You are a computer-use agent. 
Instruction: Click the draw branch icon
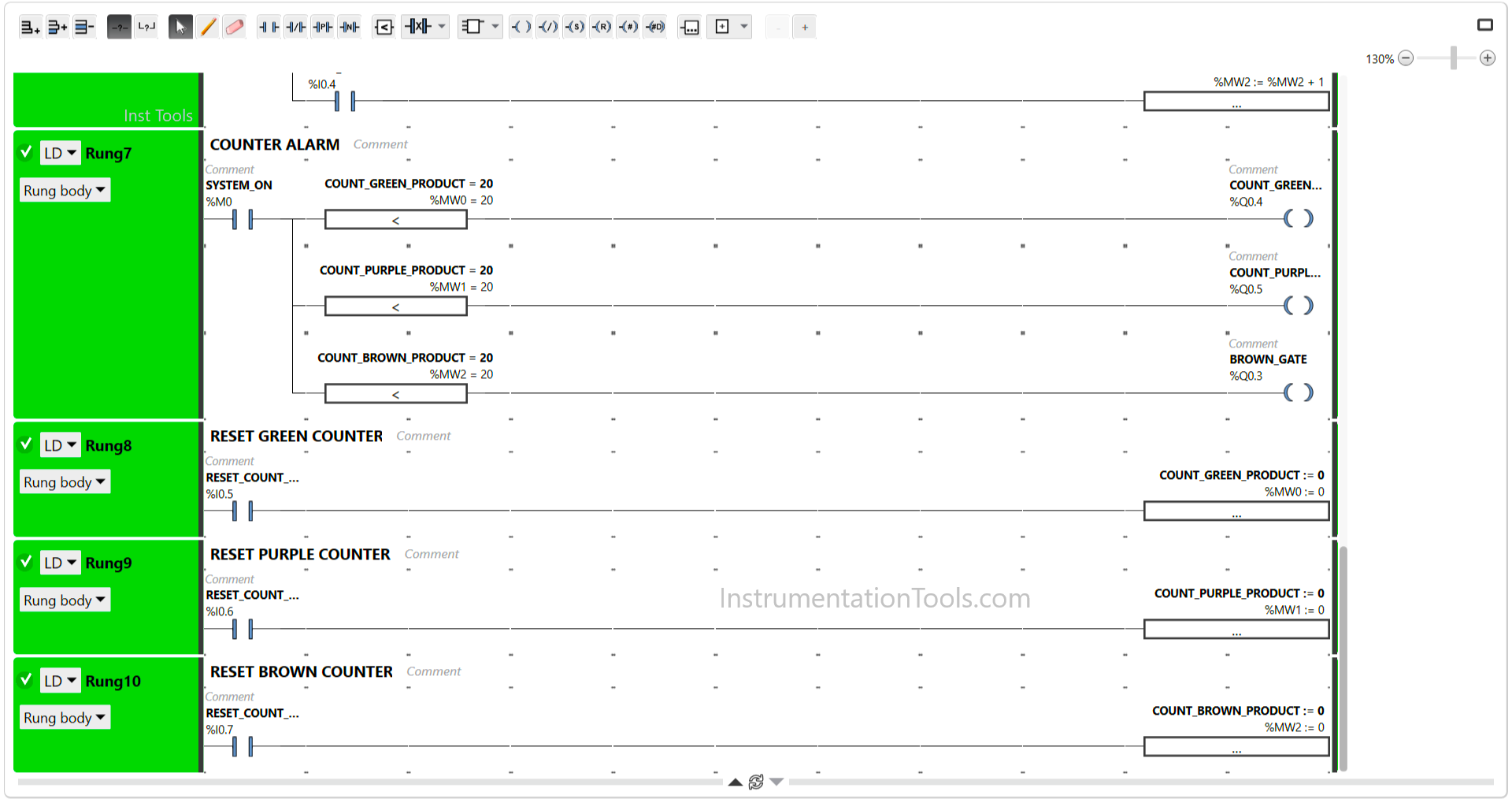tap(146, 27)
